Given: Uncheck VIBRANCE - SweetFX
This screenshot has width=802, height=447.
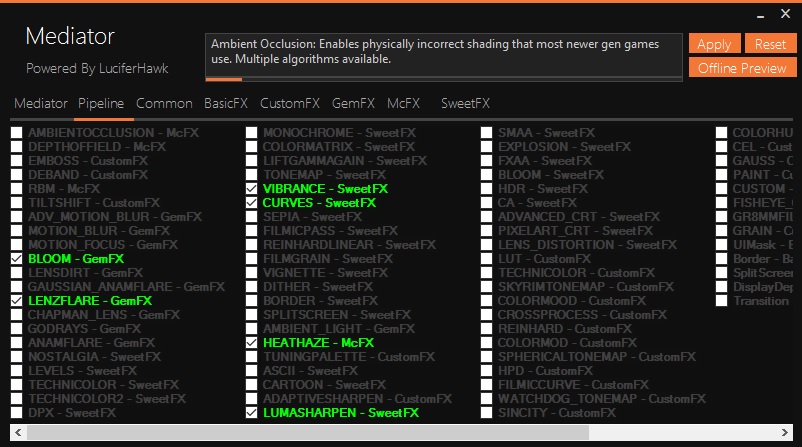Looking at the screenshot, I should coord(252,189).
